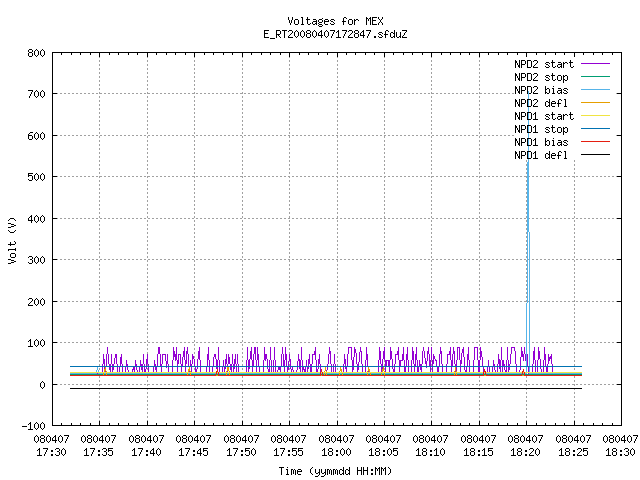The image size is (640, 480).
Task: Click the orange NPD2 defl legend line
Action: pyautogui.click(x=596, y=102)
